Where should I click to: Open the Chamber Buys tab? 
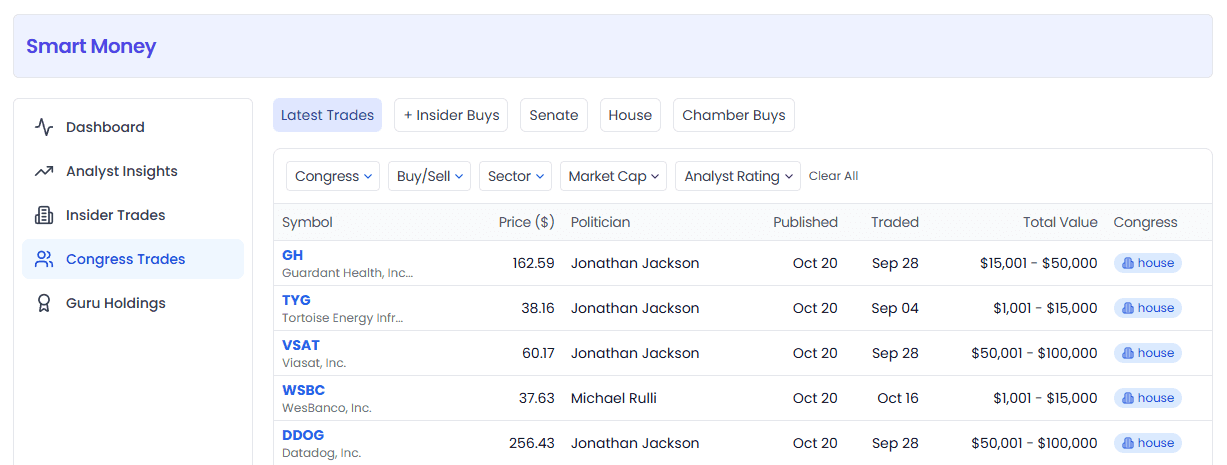(734, 115)
